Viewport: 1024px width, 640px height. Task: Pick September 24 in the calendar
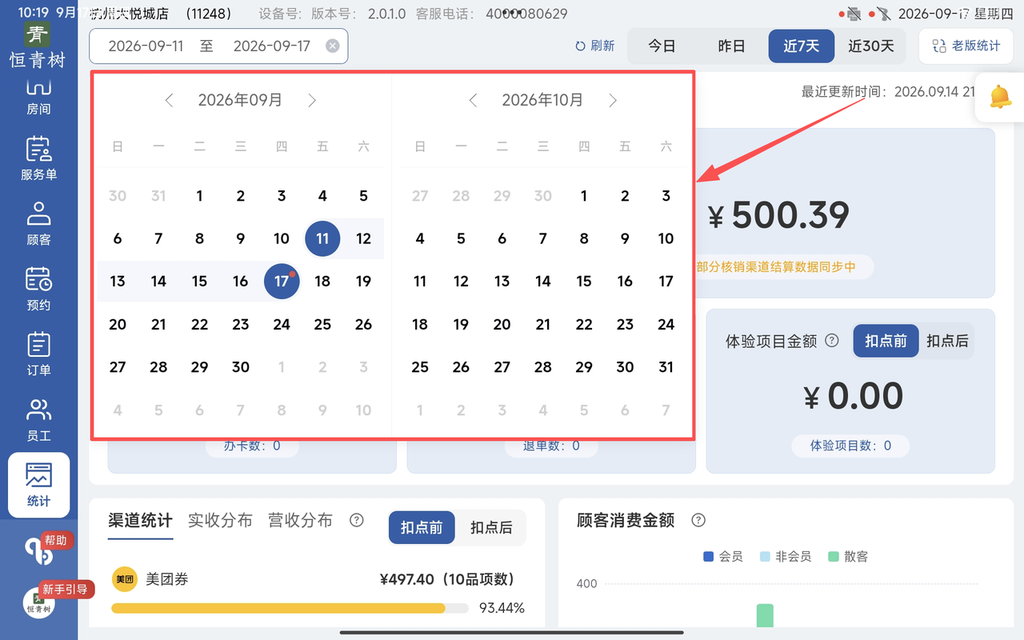281,324
